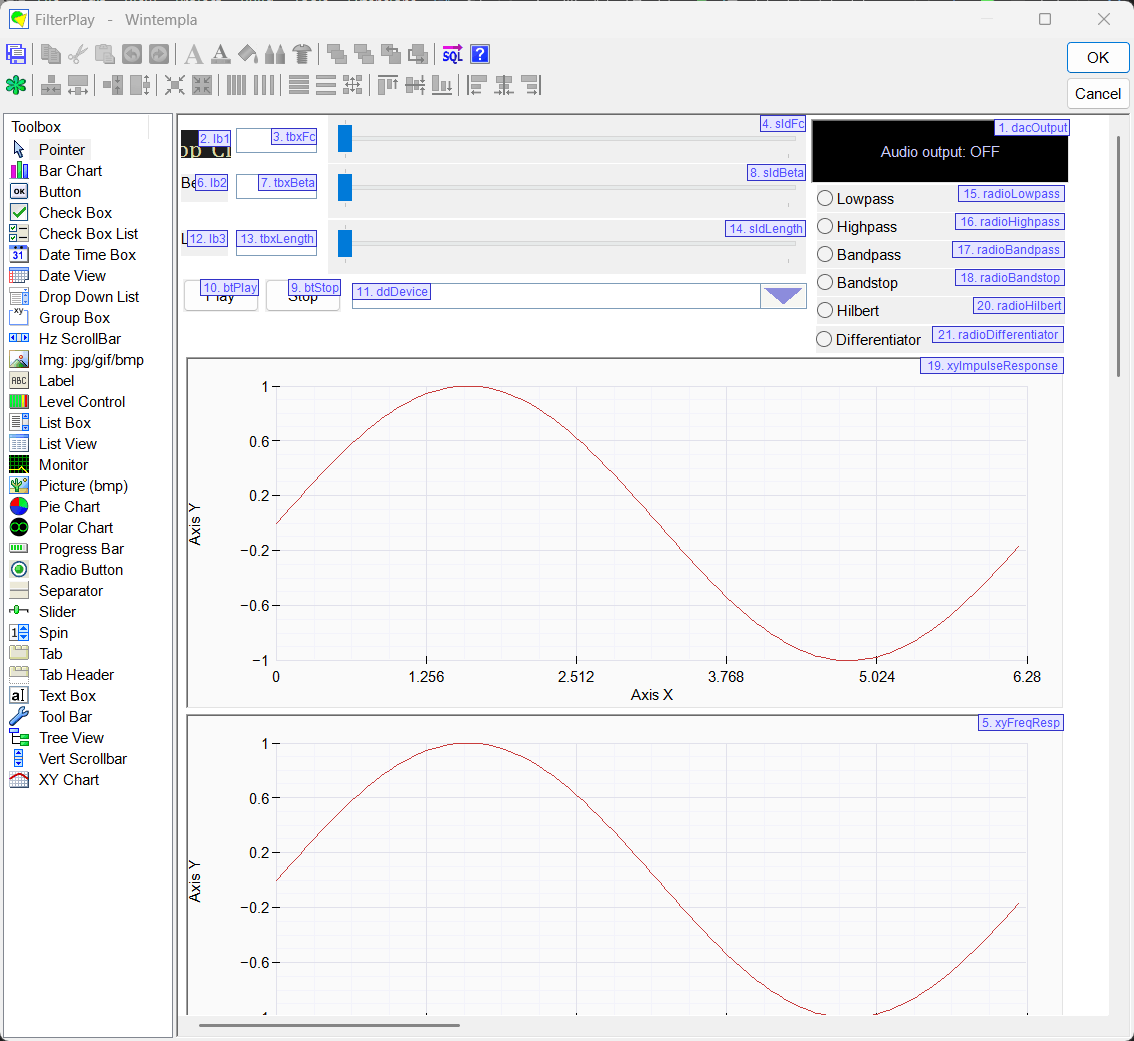Click the sldLength slider thumb
The width and height of the screenshot is (1134, 1041).
tap(345, 243)
